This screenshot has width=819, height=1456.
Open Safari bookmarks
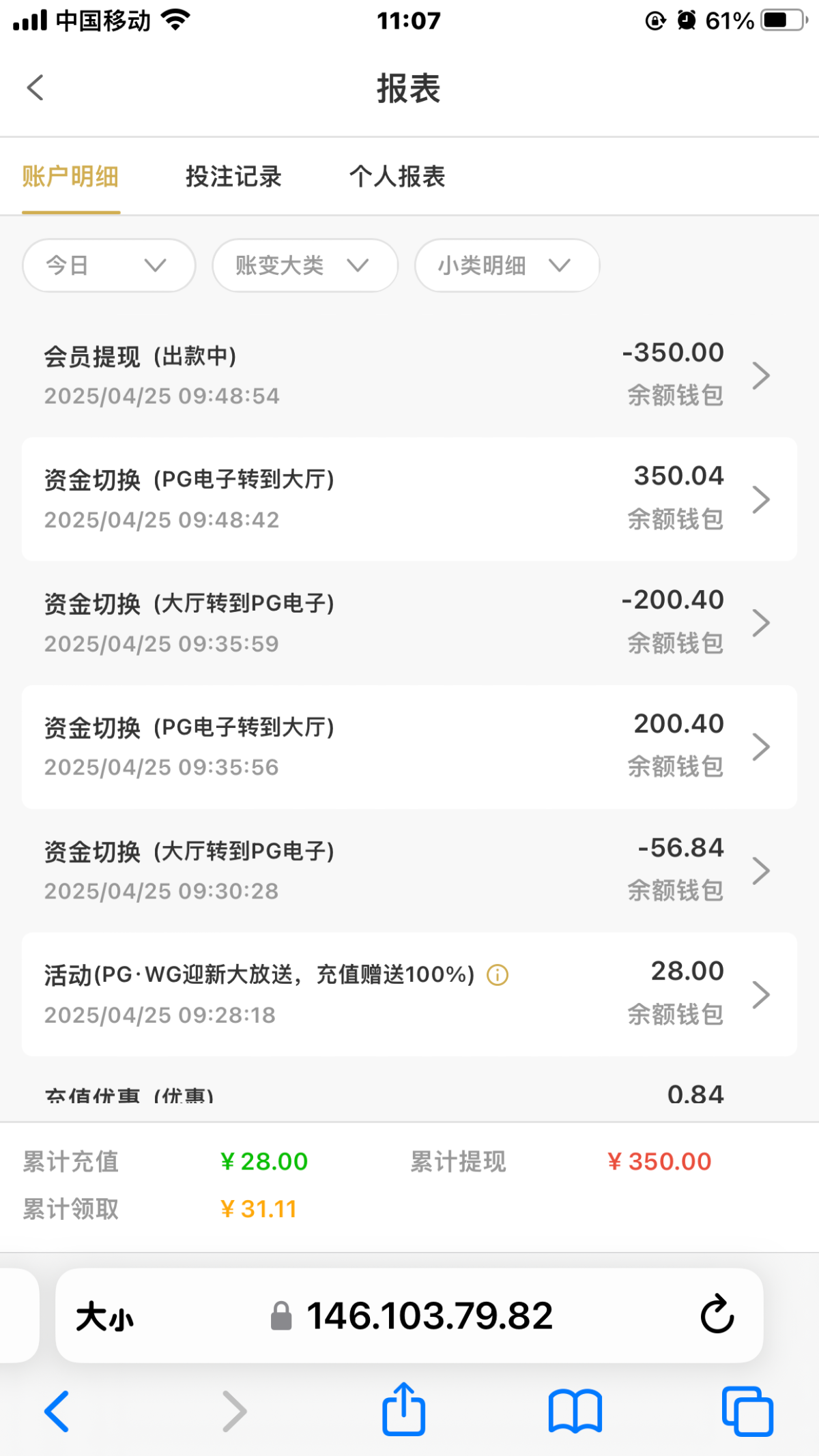(x=575, y=1410)
